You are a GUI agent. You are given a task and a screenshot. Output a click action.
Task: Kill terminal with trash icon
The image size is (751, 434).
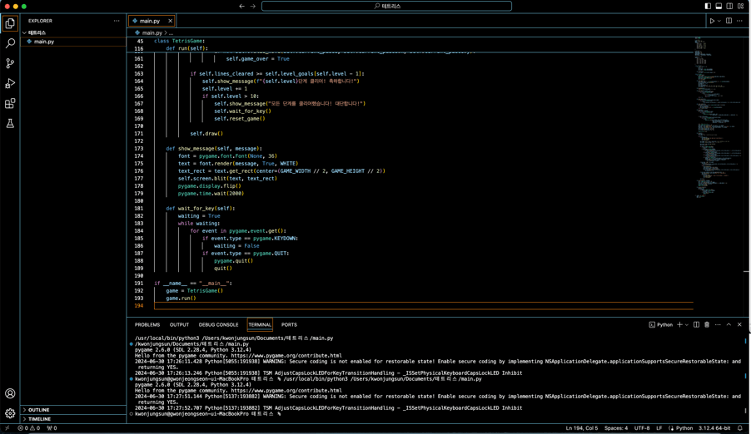pyautogui.click(x=707, y=325)
